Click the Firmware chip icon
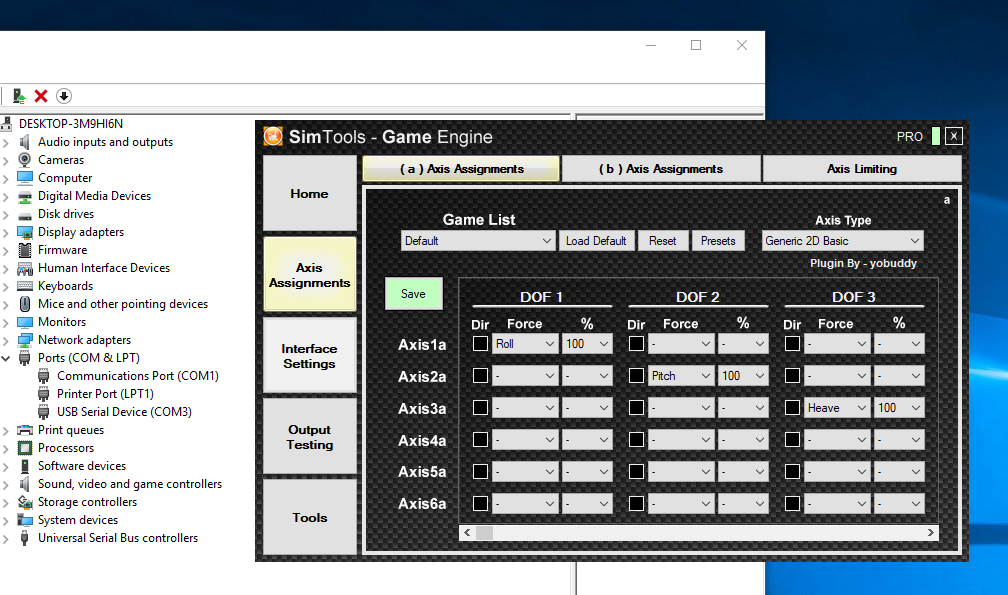 24,250
